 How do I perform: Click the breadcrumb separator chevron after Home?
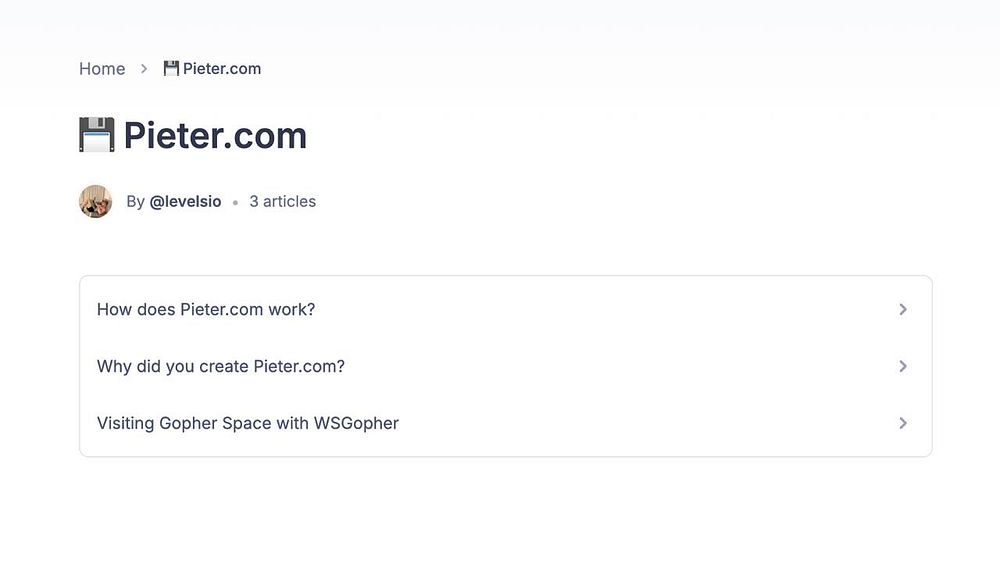[x=144, y=69]
